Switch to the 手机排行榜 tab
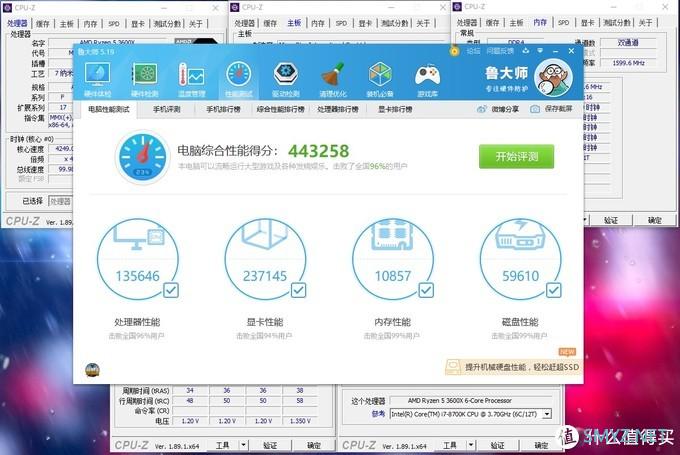 pos(223,109)
